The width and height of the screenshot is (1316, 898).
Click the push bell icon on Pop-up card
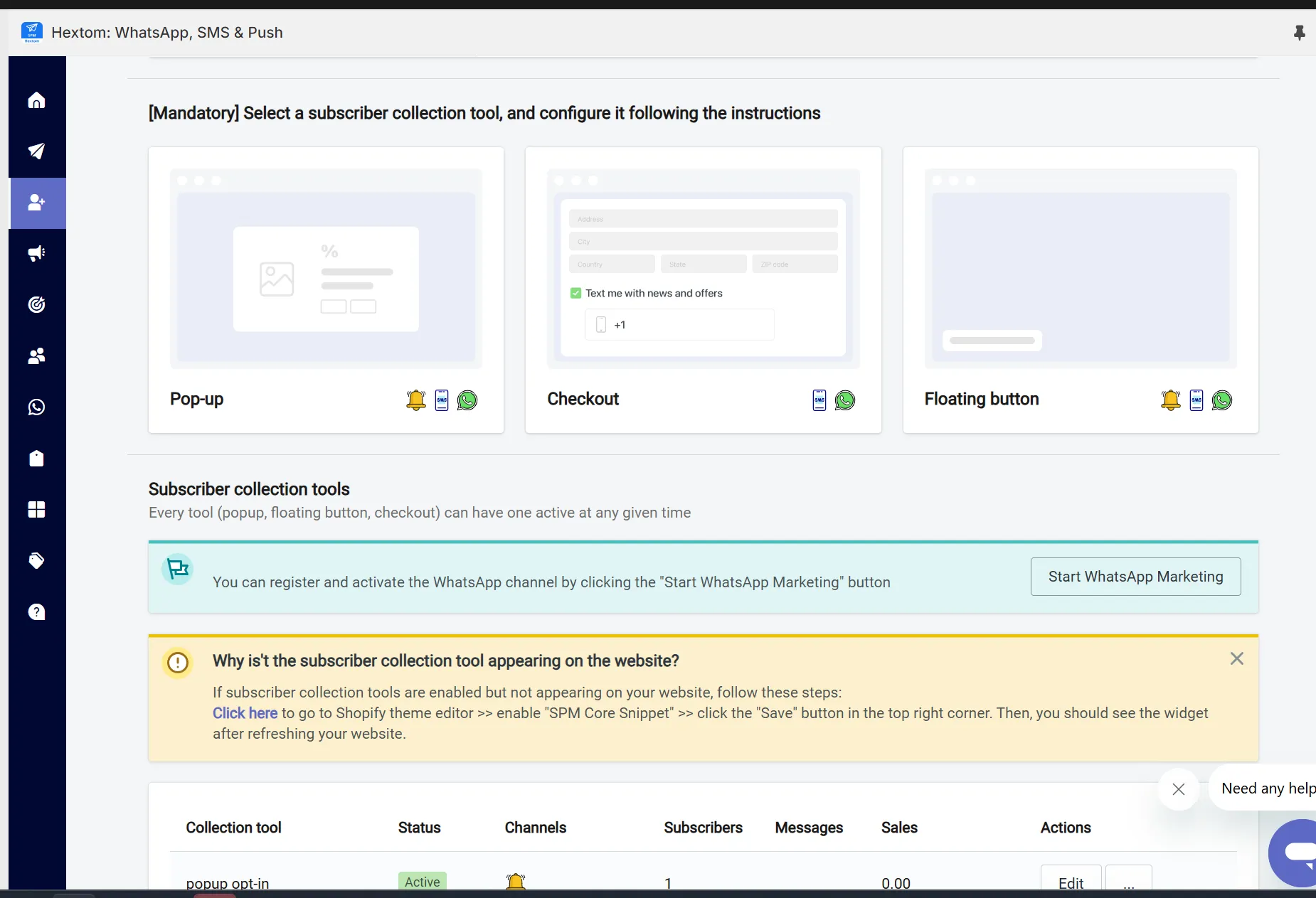[x=416, y=400]
